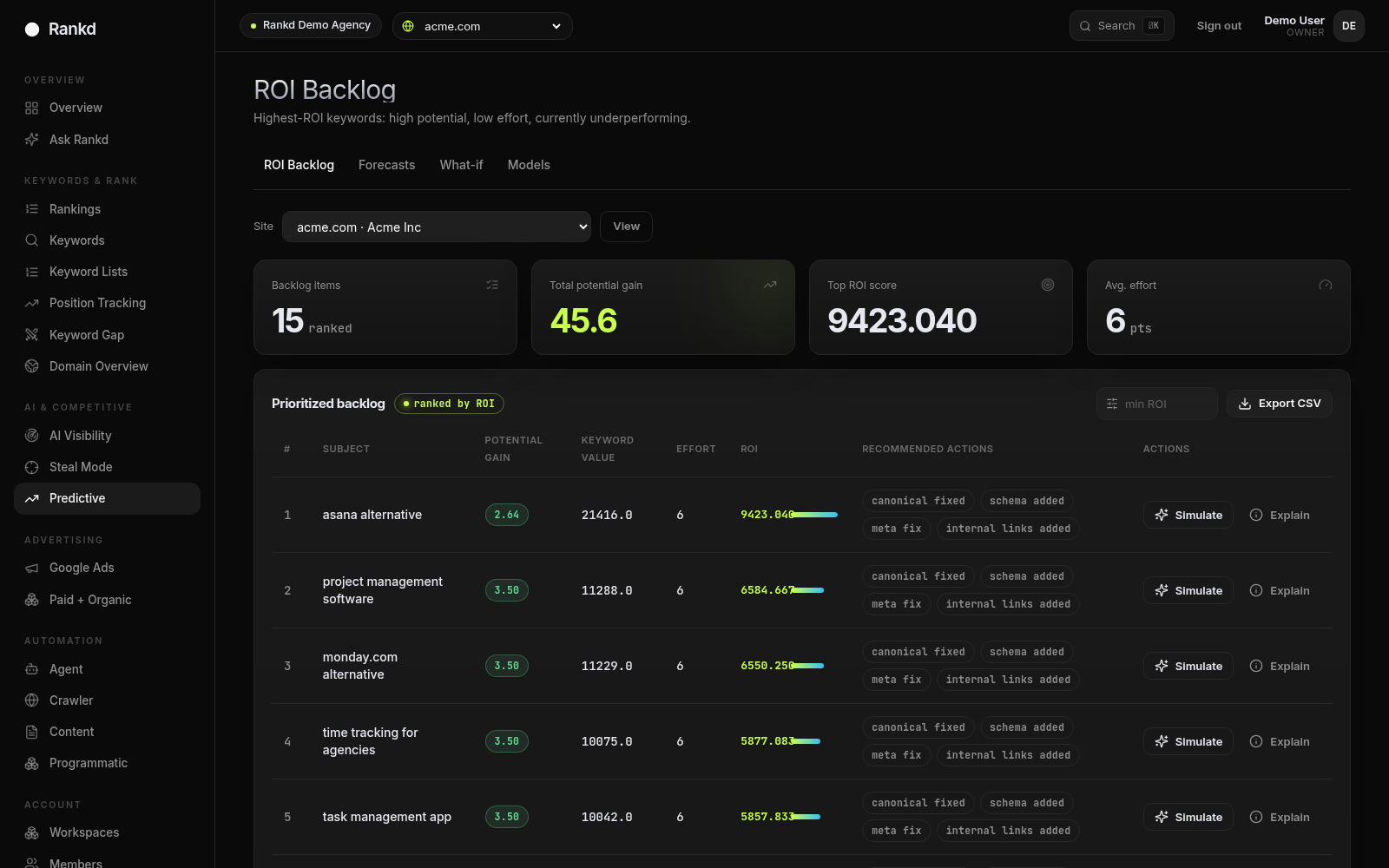Click the Paid + Organic icon
The image size is (1389, 868).
(x=32, y=600)
